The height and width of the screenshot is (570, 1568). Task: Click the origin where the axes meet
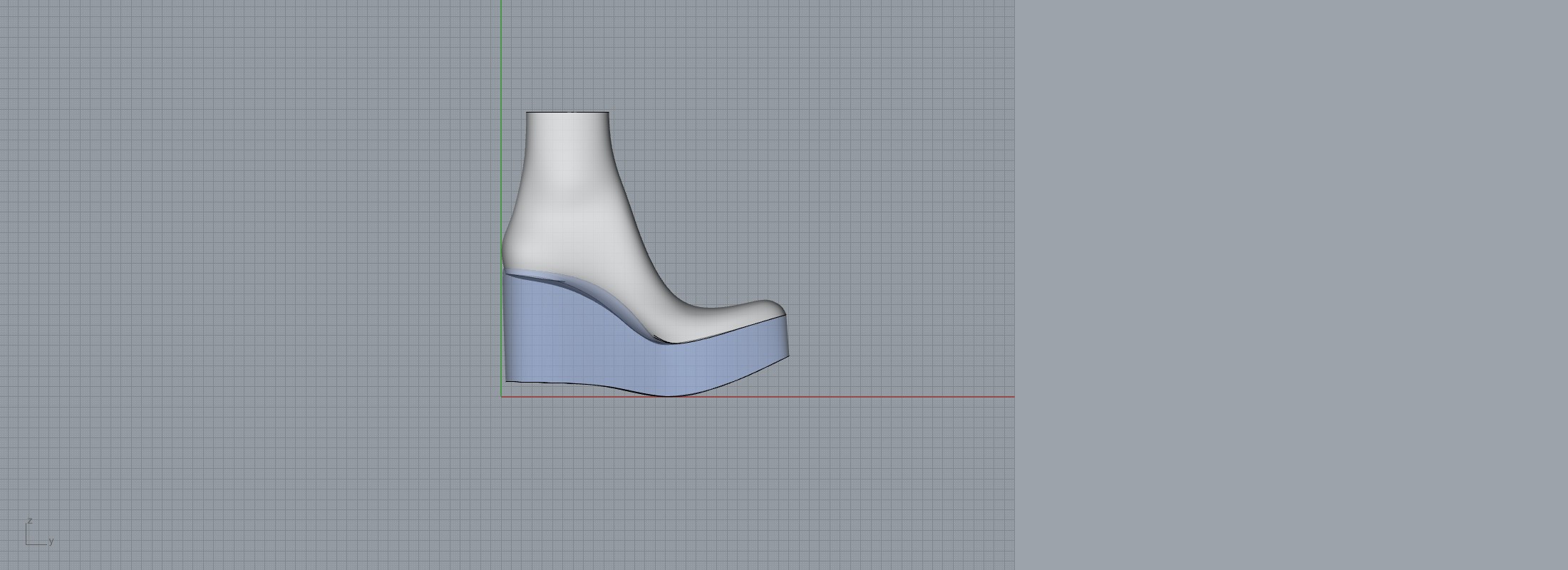(x=501, y=397)
